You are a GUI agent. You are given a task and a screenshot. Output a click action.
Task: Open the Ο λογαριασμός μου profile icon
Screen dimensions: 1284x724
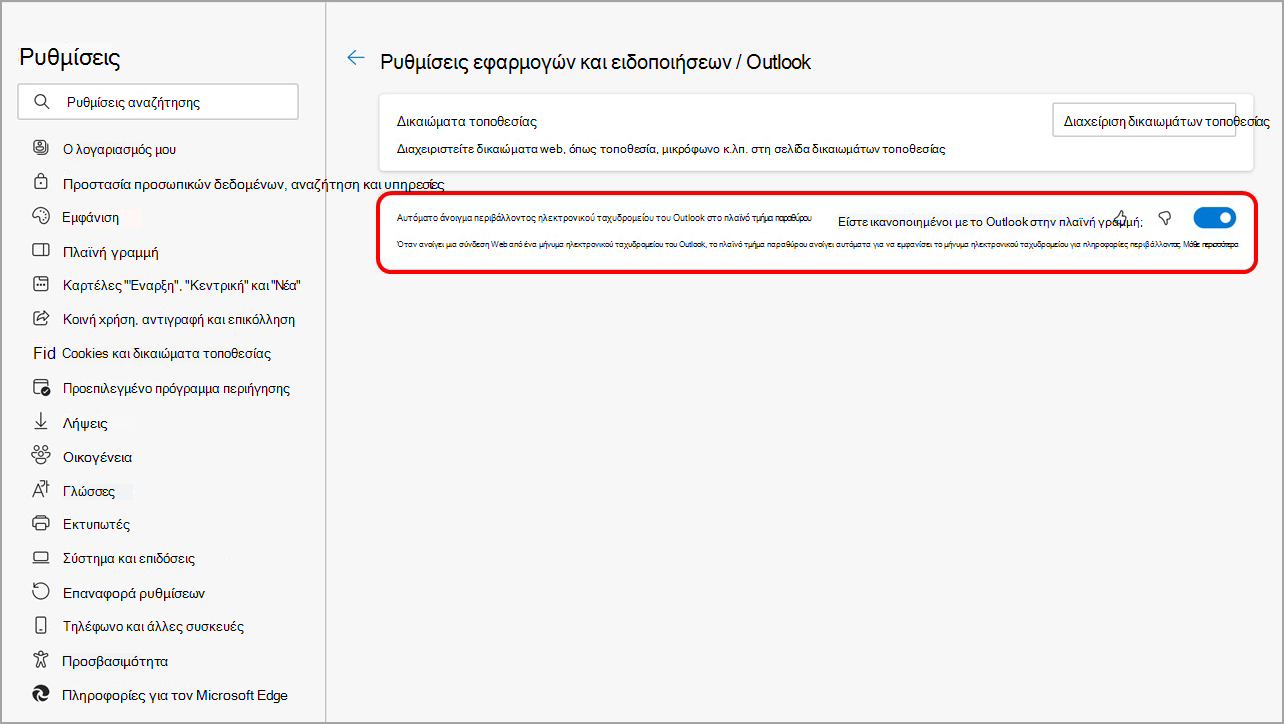[41, 148]
